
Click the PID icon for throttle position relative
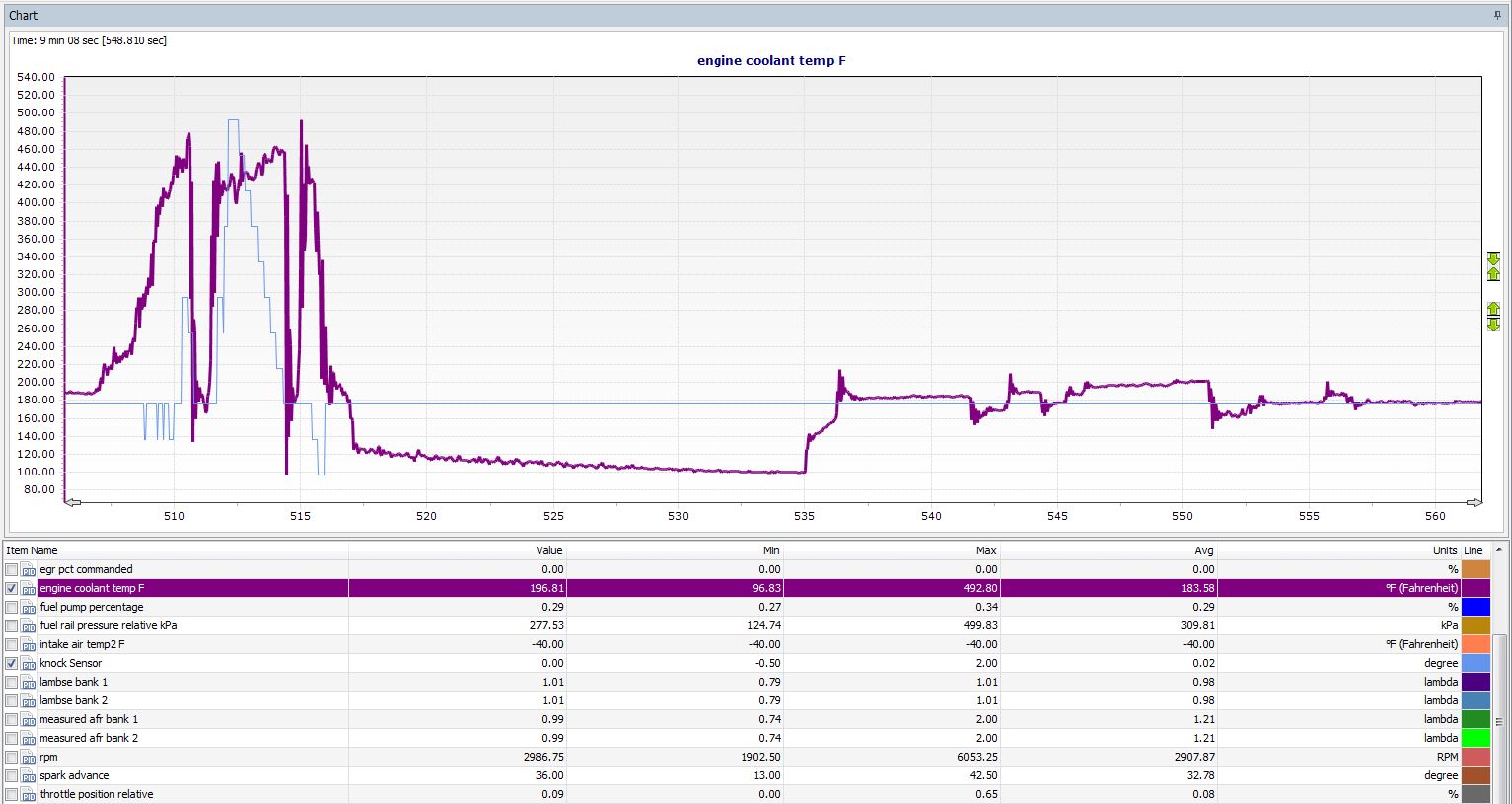[29, 794]
